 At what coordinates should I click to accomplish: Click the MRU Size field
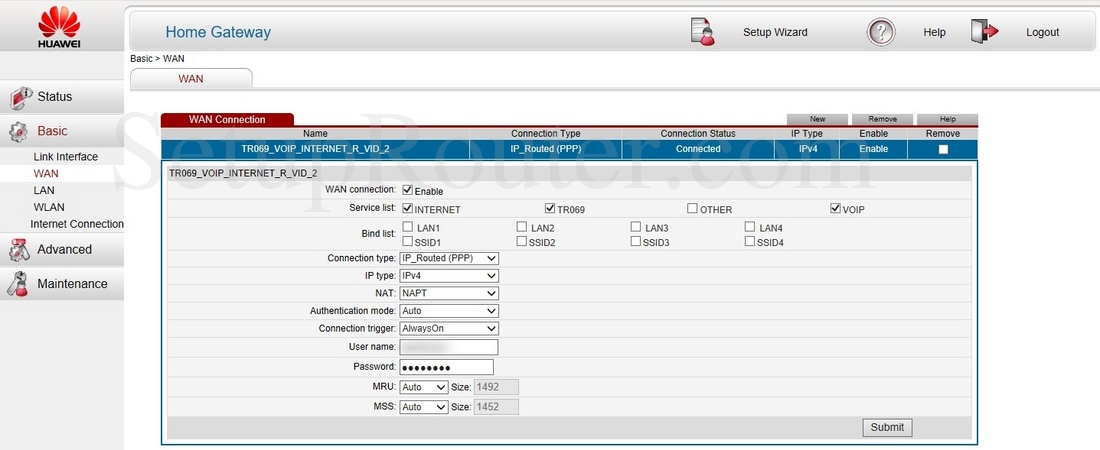pos(497,388)
